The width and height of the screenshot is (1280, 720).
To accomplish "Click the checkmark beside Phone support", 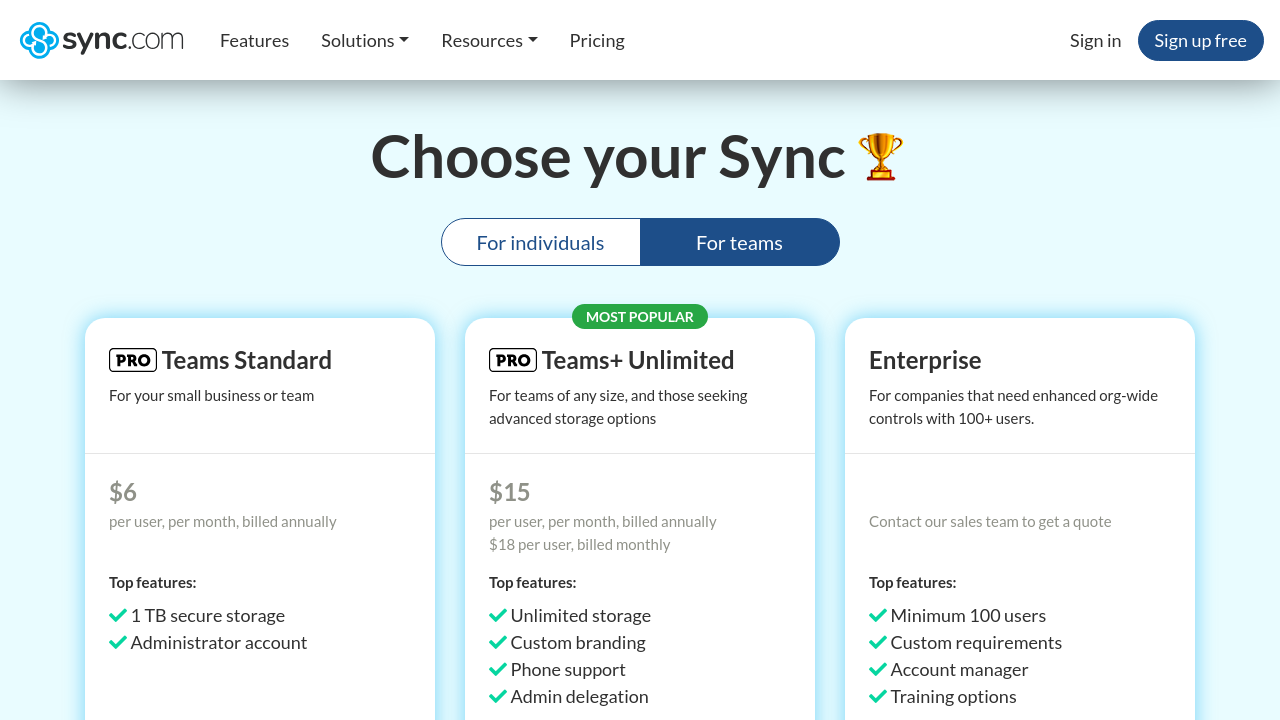I will click(498, 669).
